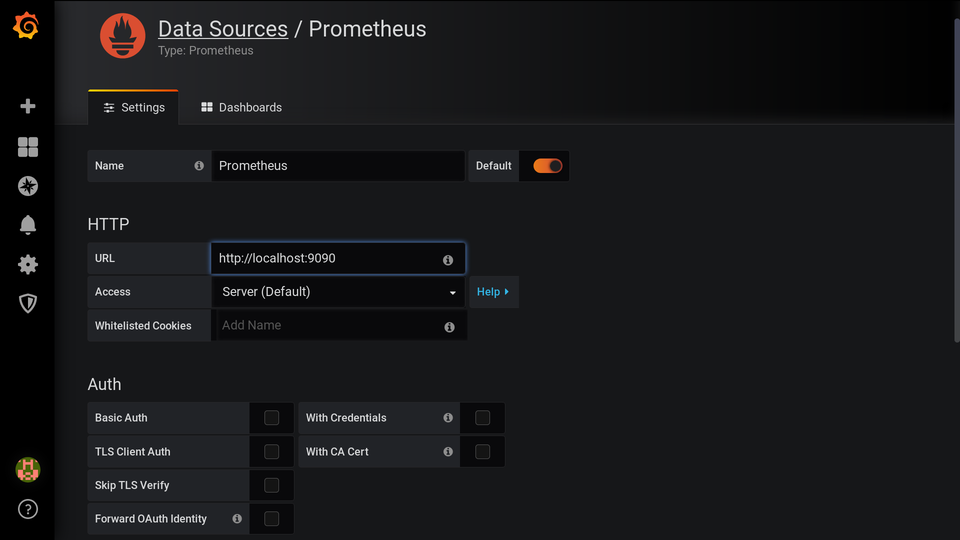Switch to the Dashboards tab
The height and width of the screenshot is (540, 960).
(241, 107)
